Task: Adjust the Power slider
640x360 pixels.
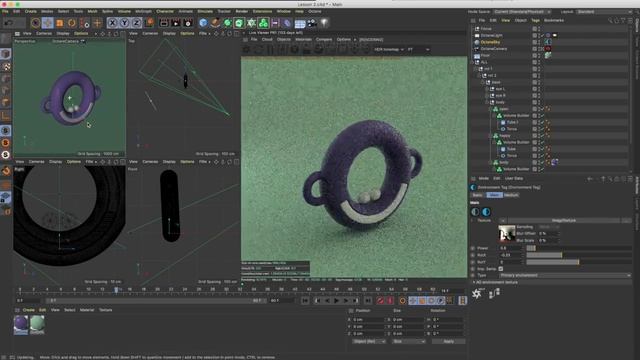Action: point(578,248)
